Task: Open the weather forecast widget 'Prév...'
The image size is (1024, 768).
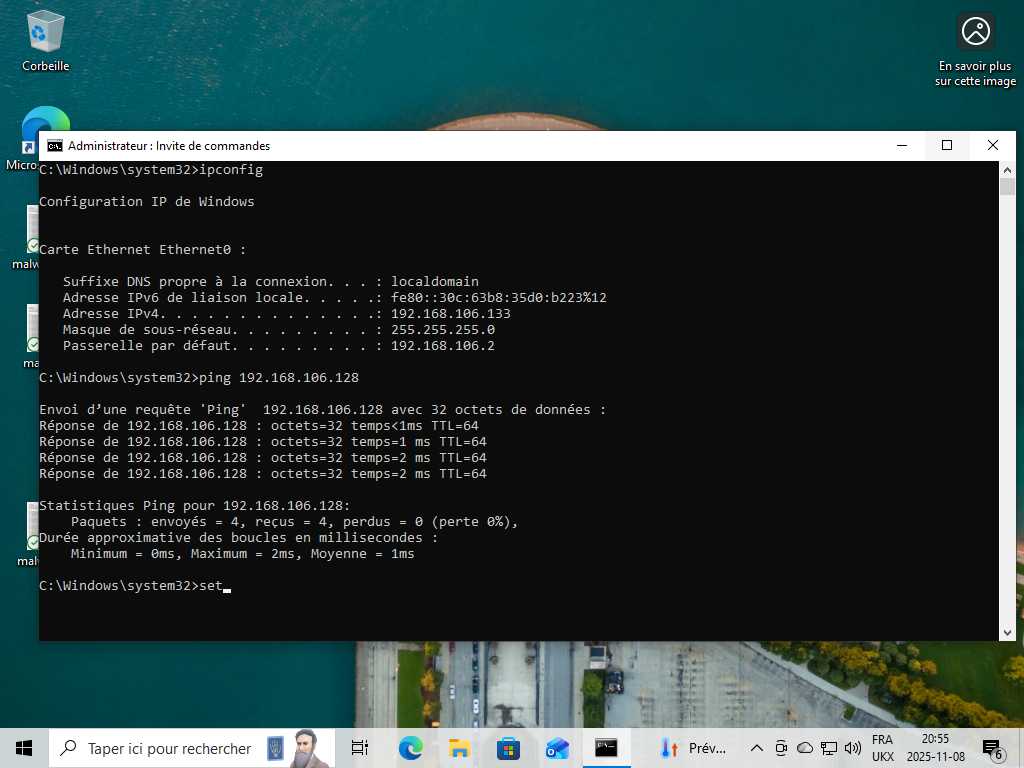Action: [x=693, y=748]
